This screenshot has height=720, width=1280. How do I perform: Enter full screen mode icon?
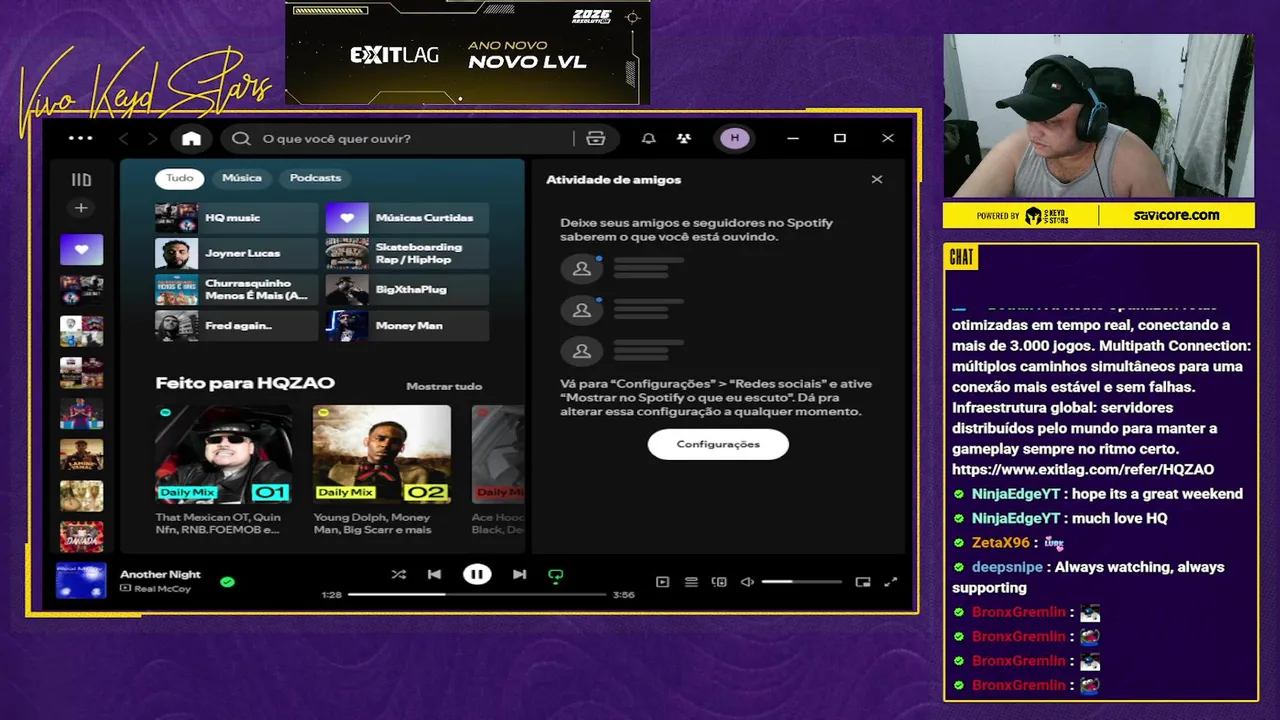891,582
